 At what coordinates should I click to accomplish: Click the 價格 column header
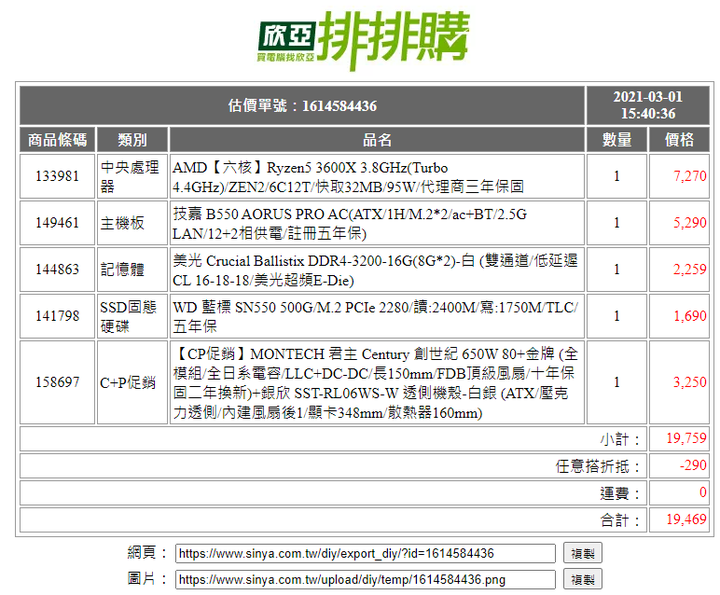pyautogui.click(x=679, y=140)
